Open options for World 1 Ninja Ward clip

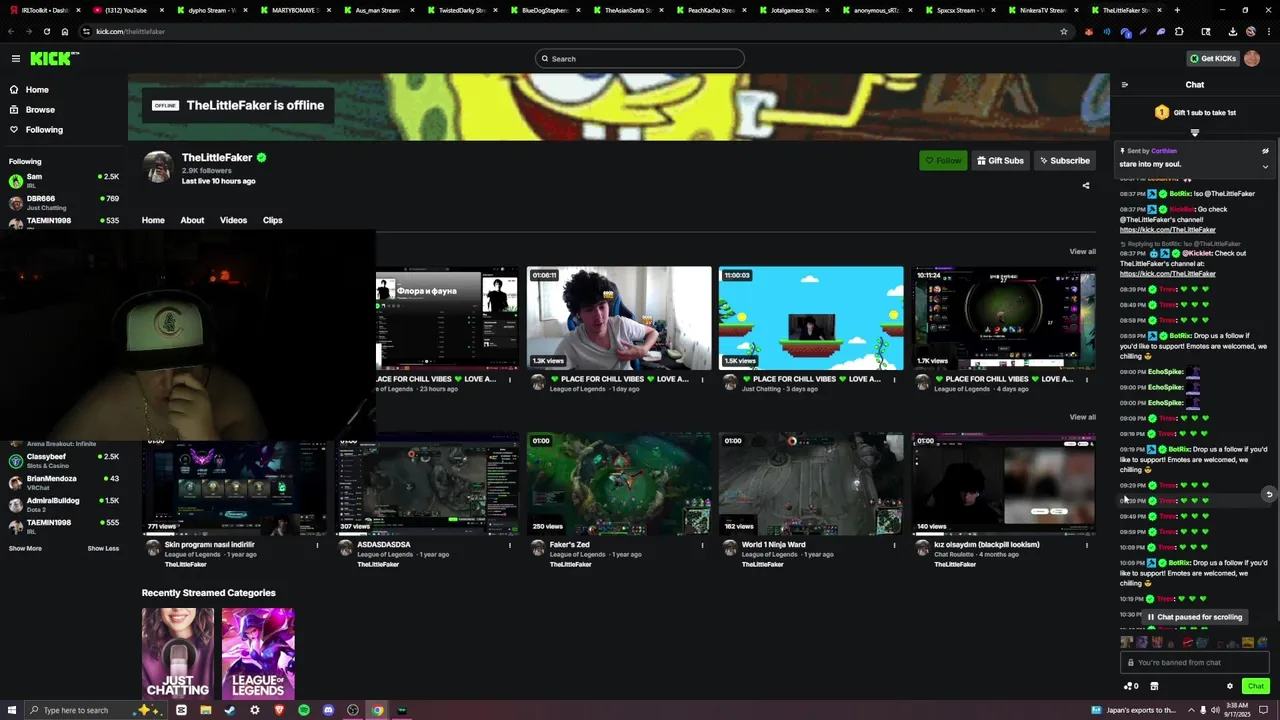[x=894, y=545]
